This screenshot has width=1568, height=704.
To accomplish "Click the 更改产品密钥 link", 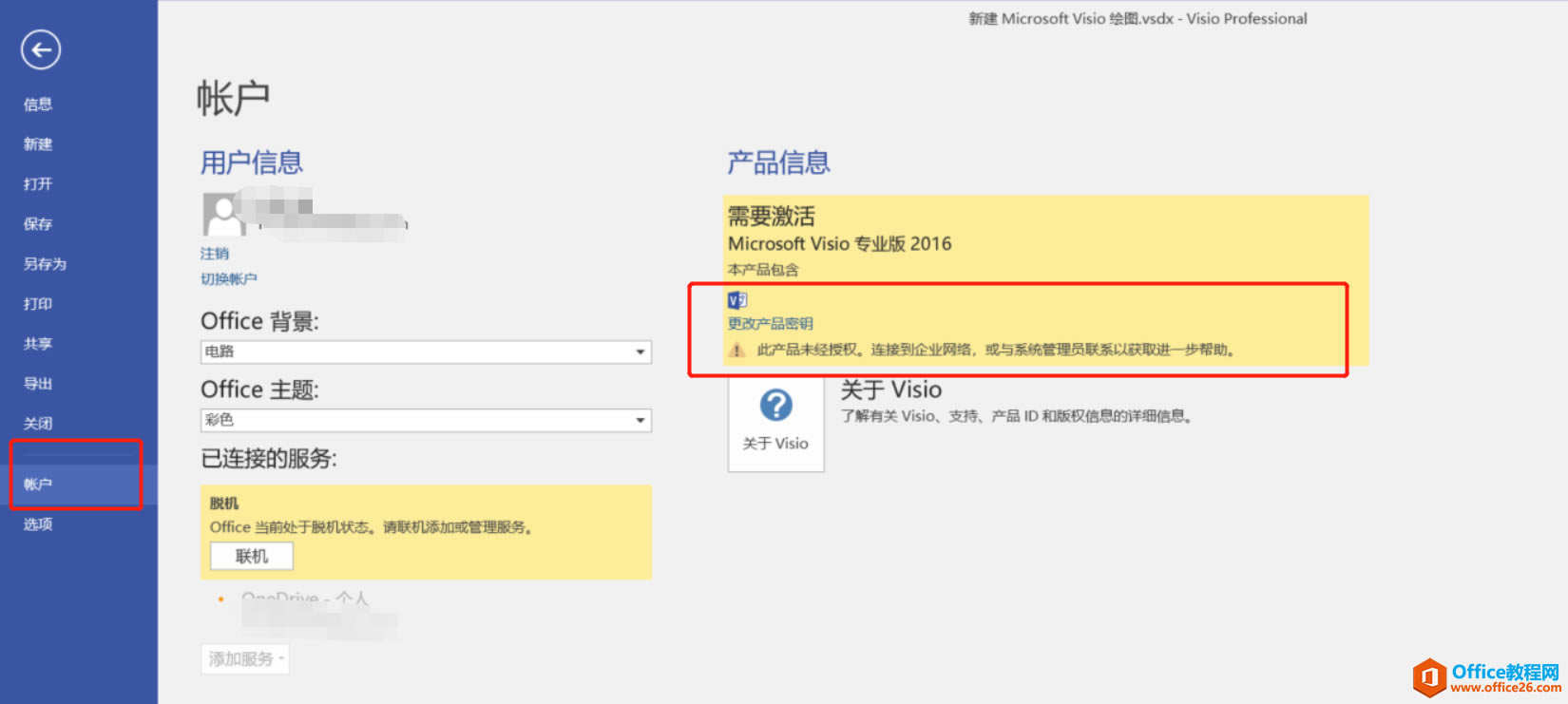I will coord(771,324).
